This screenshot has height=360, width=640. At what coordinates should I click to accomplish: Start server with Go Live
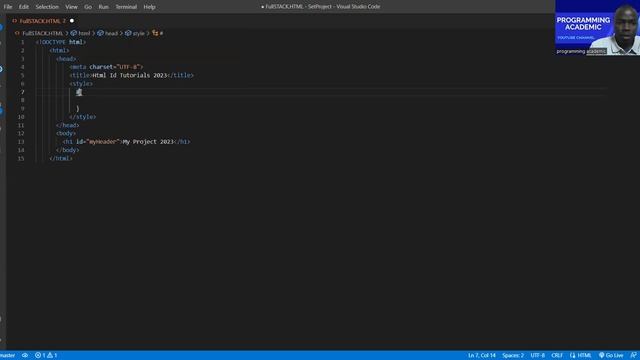click(611, 356)
